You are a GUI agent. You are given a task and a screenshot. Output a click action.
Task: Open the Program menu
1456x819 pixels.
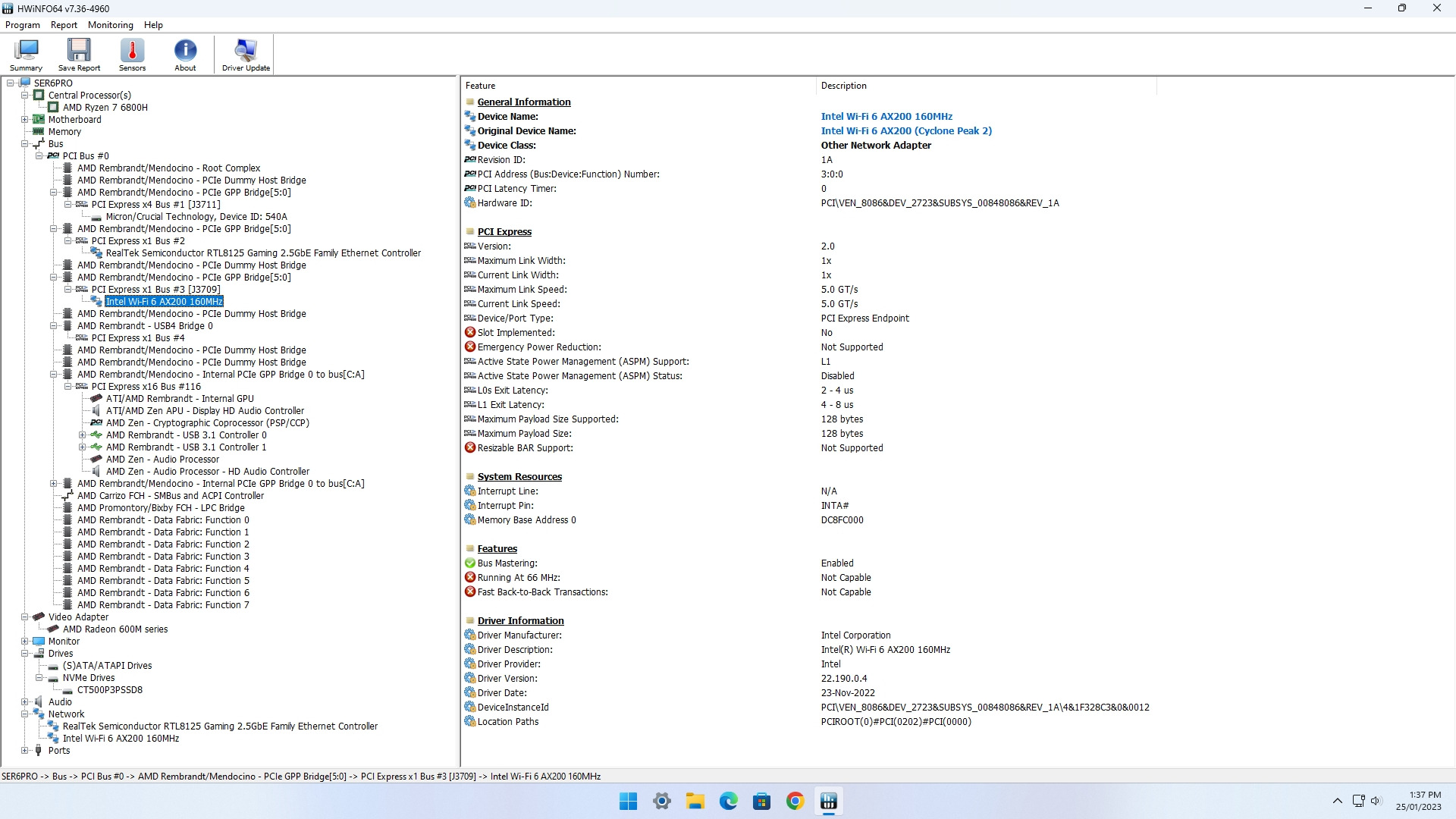(23, 25)
